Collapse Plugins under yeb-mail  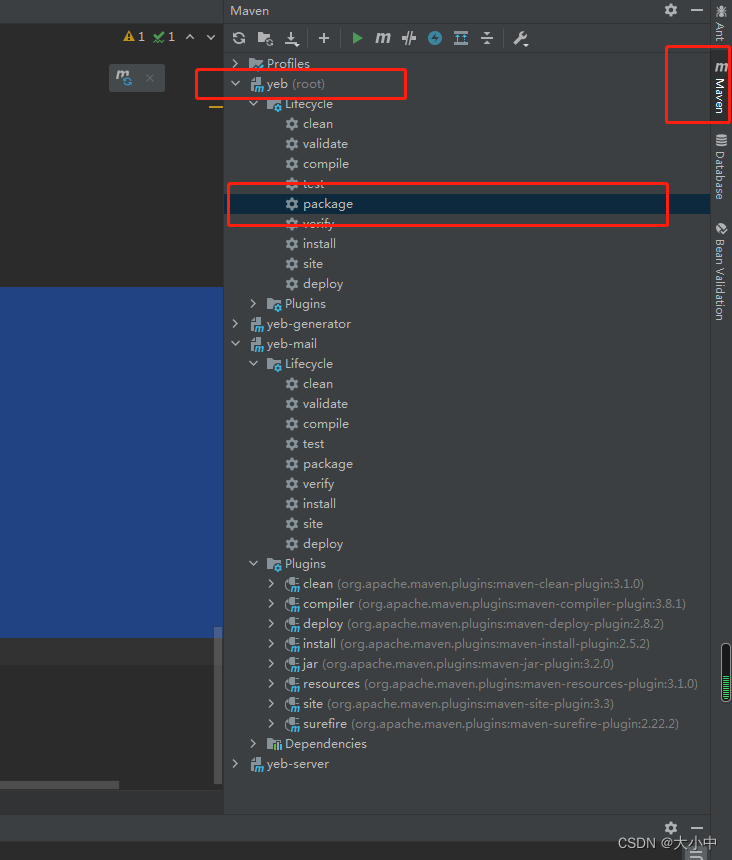pyautogui.click(x=253, y=563)
